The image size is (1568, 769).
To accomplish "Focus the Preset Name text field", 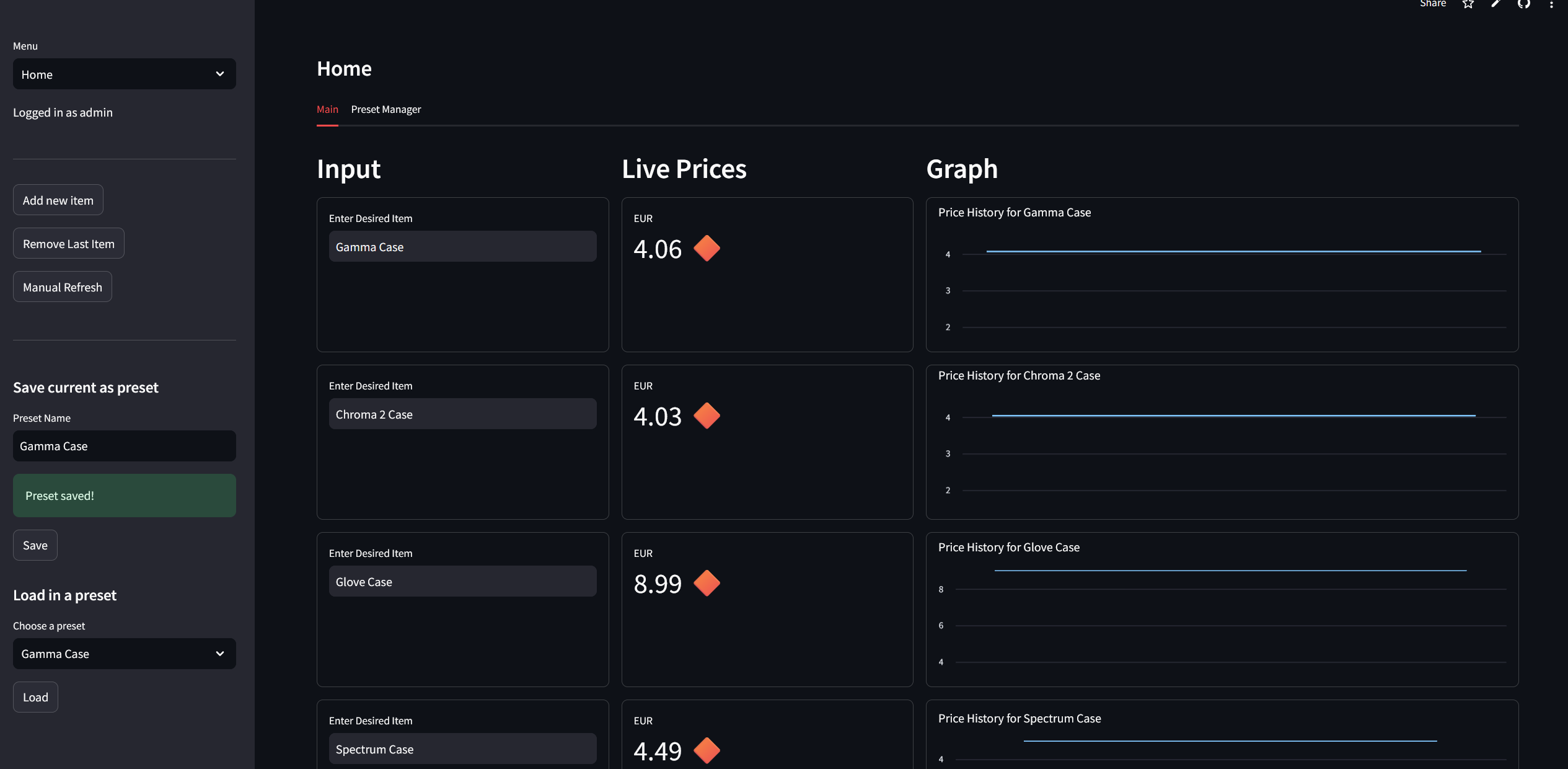I will point(124,446).
